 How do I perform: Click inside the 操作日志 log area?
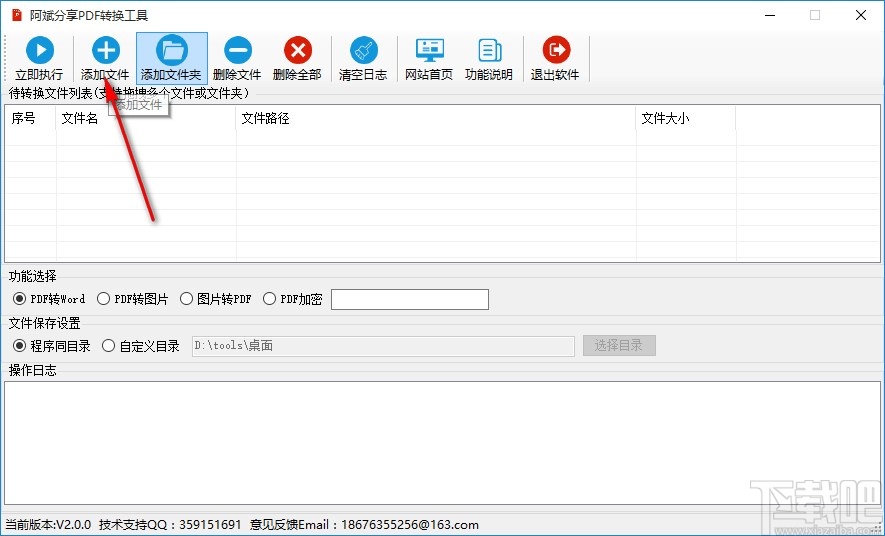(x=442, y=443)
